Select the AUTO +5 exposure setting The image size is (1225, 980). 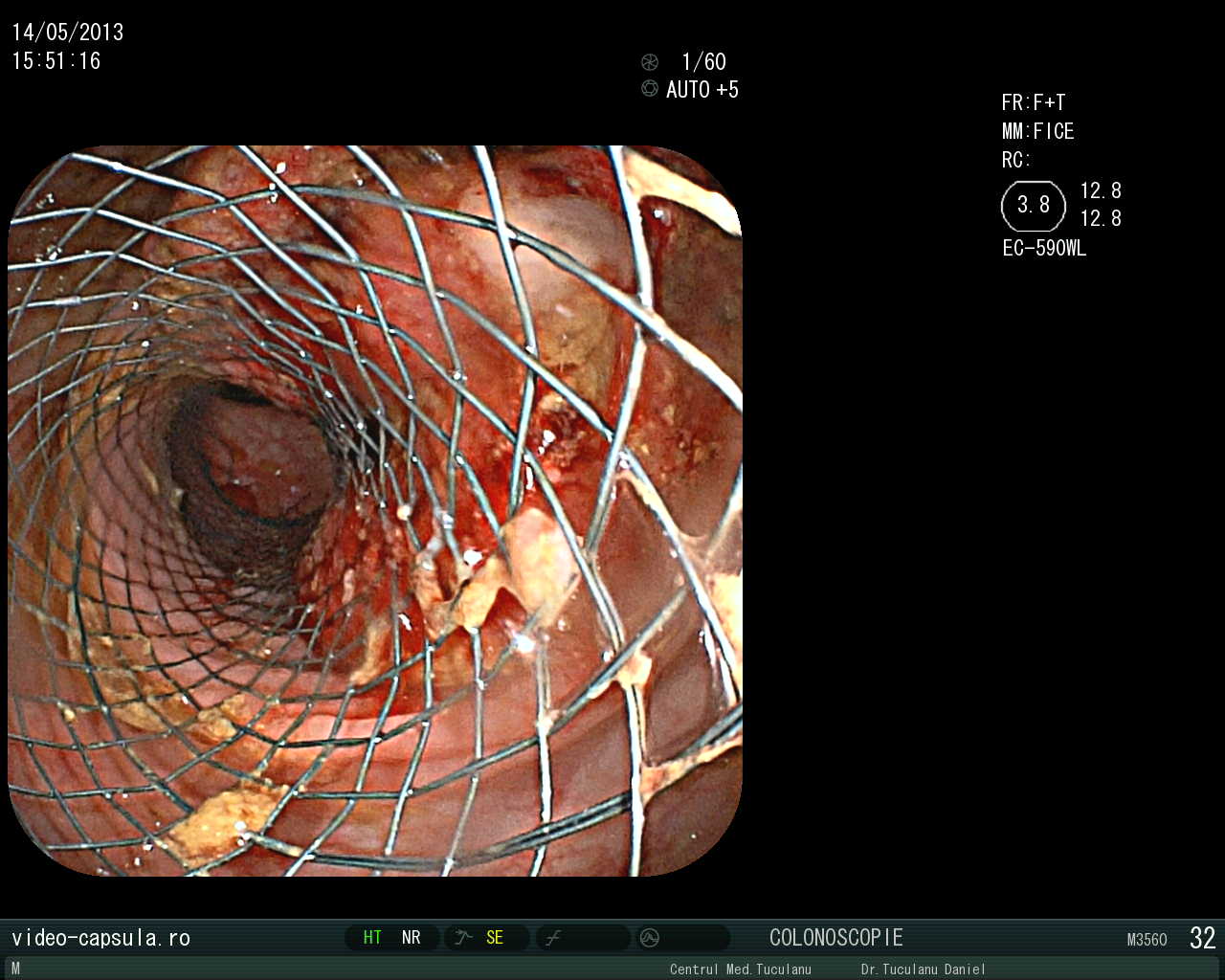click(x=702, y=90)
